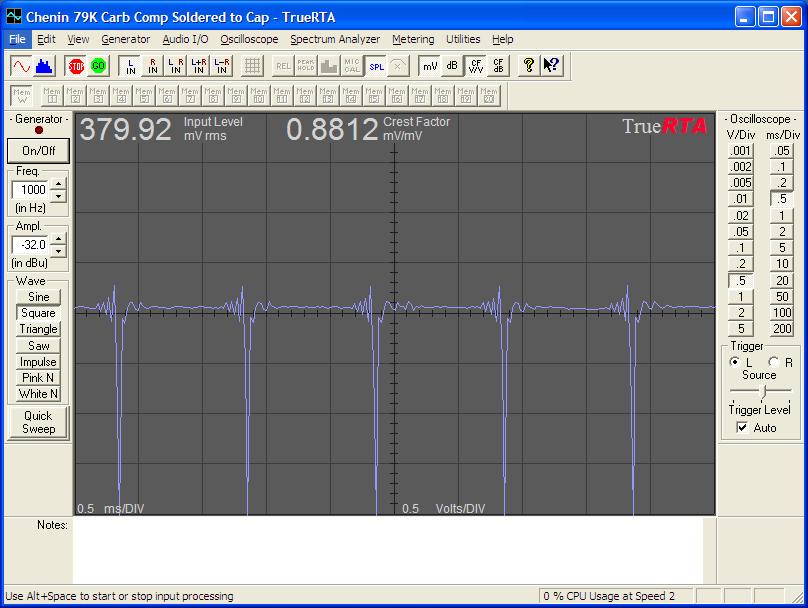The image size is (808, 608).
Task: Select trigger source R radio button
Action: click(x=773, y=362)
